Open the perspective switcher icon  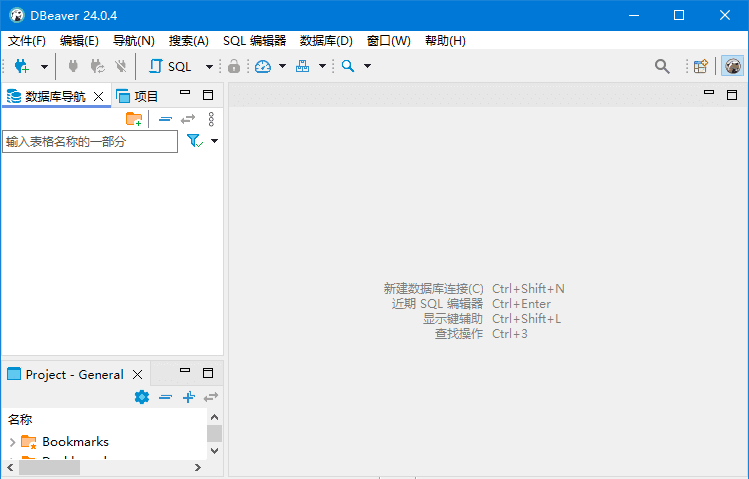701,66
